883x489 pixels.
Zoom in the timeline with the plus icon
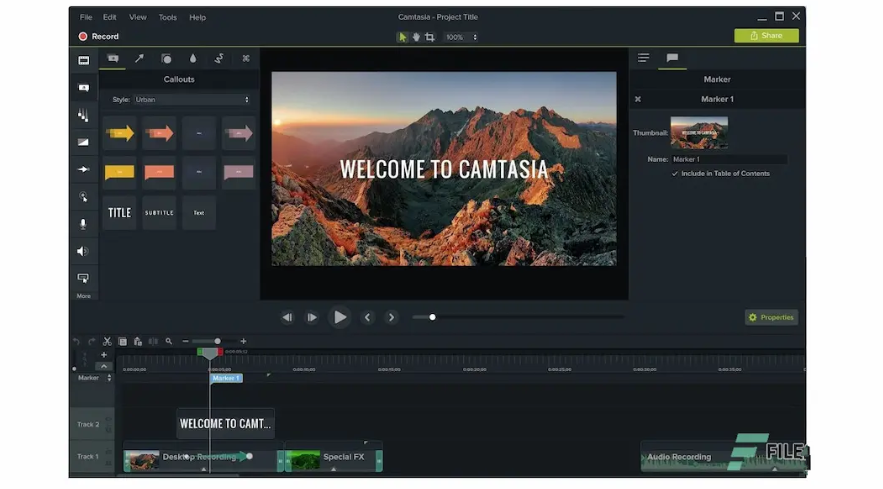tap(243, 341)
